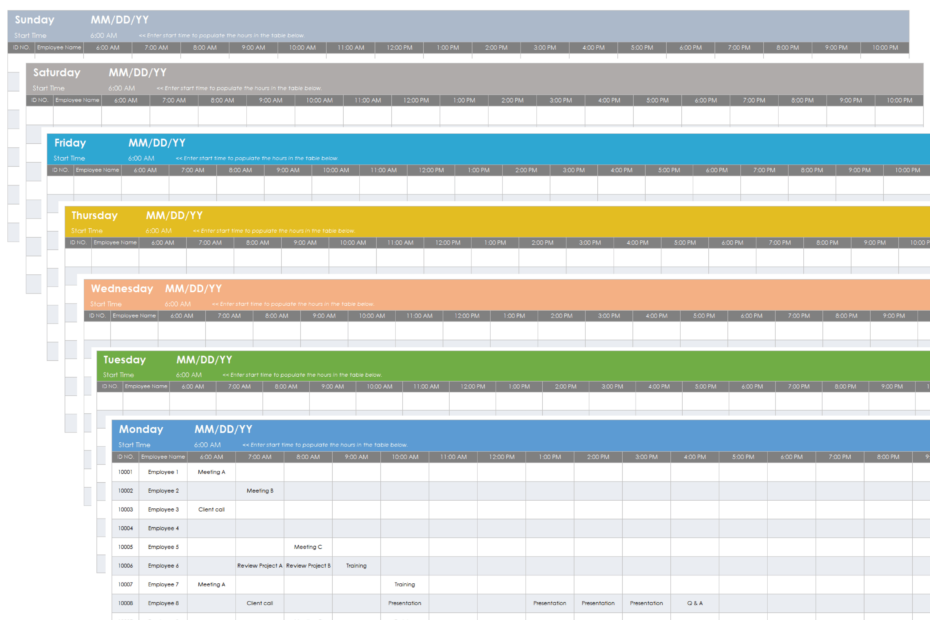Select ID cell 10001
The height and width of the screenshot is (620, 930).
(x=125, y=472)
